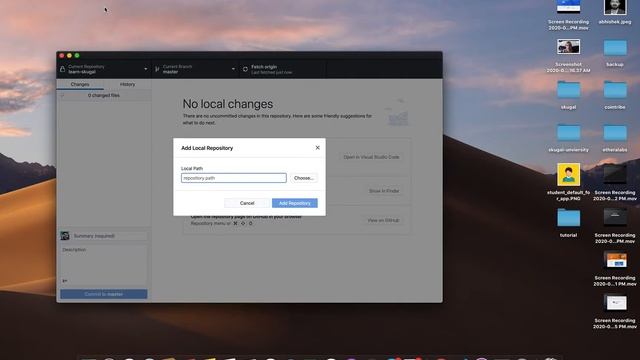Click the Add Repository button

click(x=295, y=203)
